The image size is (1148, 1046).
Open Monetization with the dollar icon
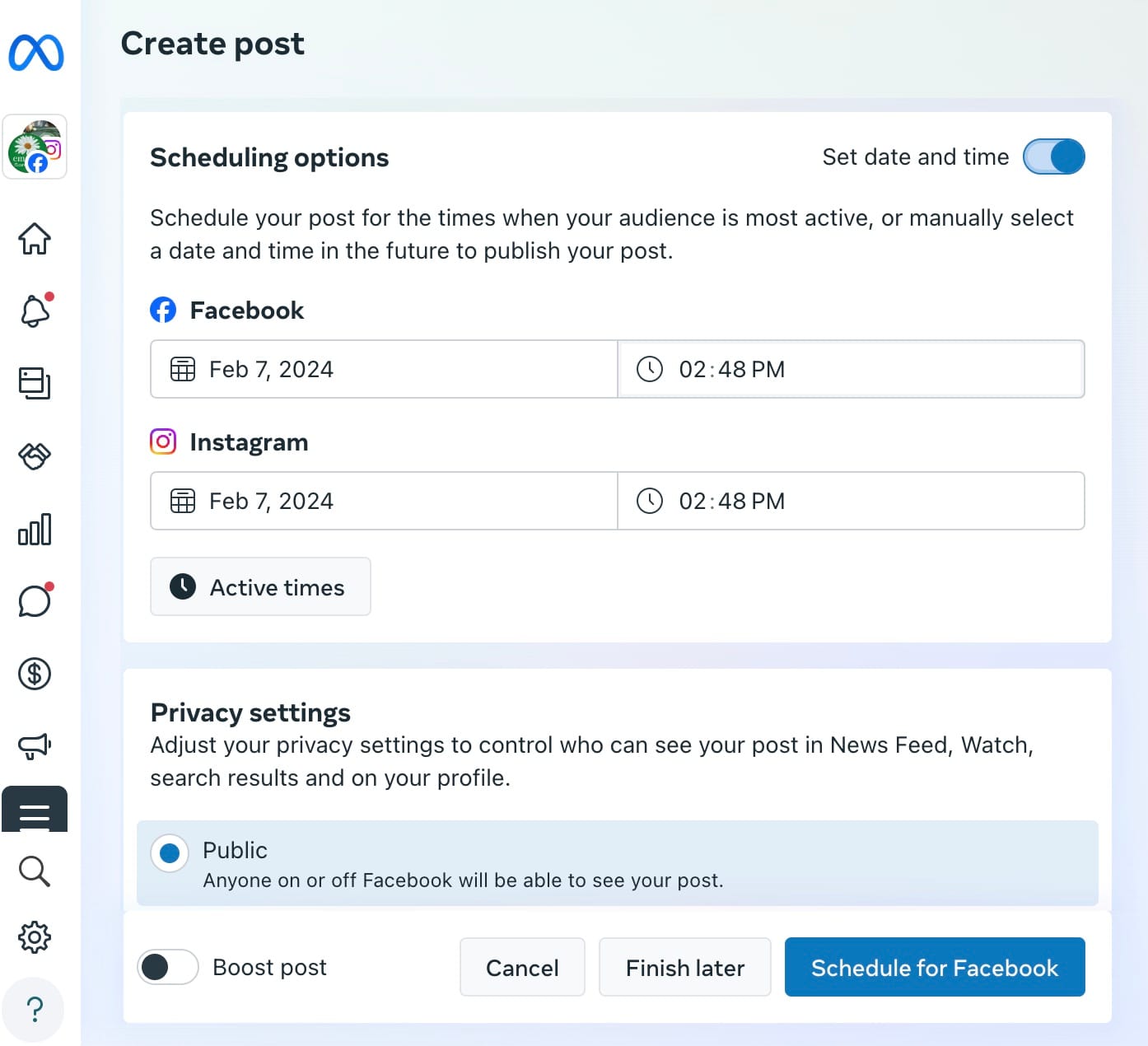pos(35,674)
